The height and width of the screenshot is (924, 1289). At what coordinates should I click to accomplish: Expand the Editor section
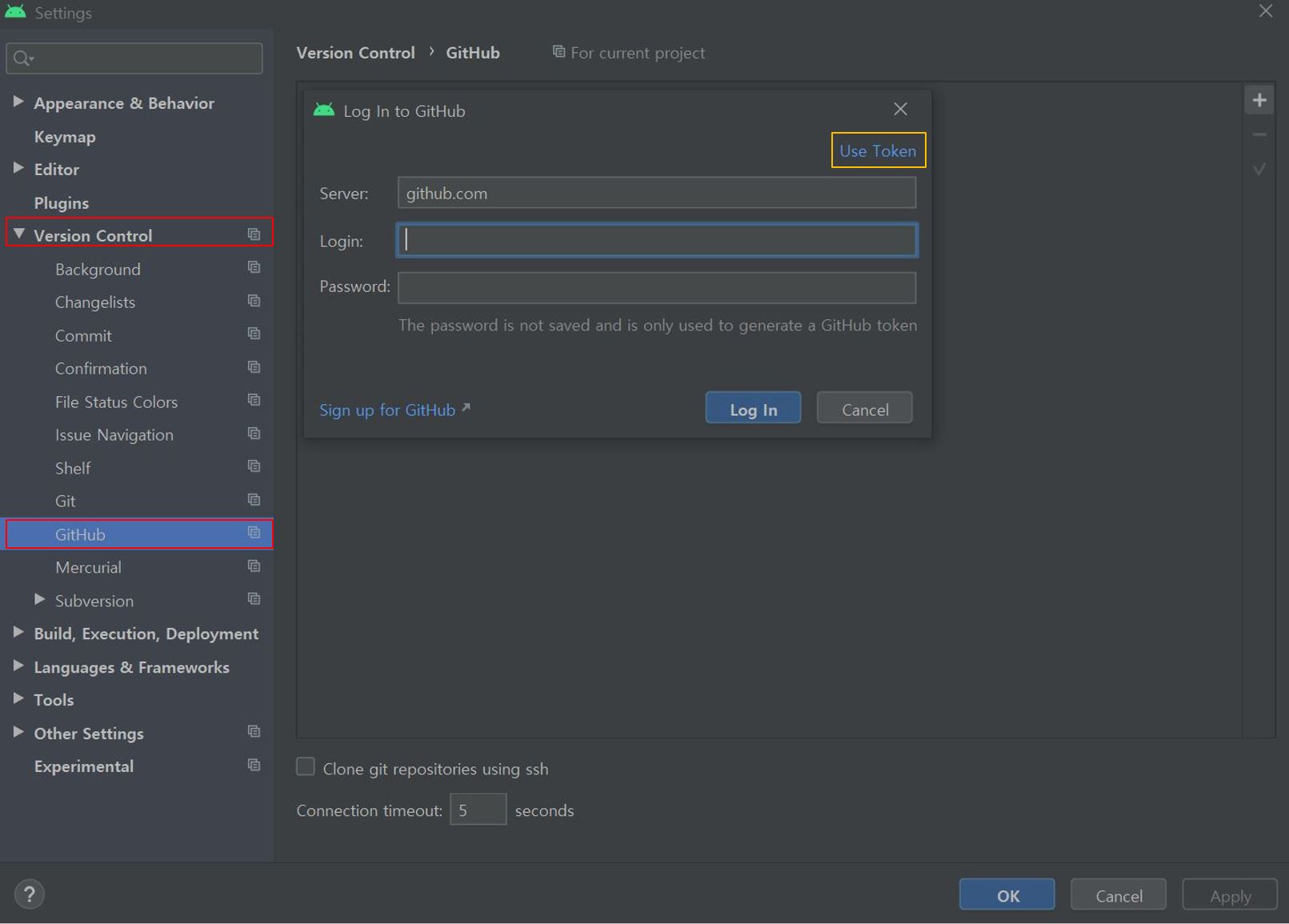(18, 168)
